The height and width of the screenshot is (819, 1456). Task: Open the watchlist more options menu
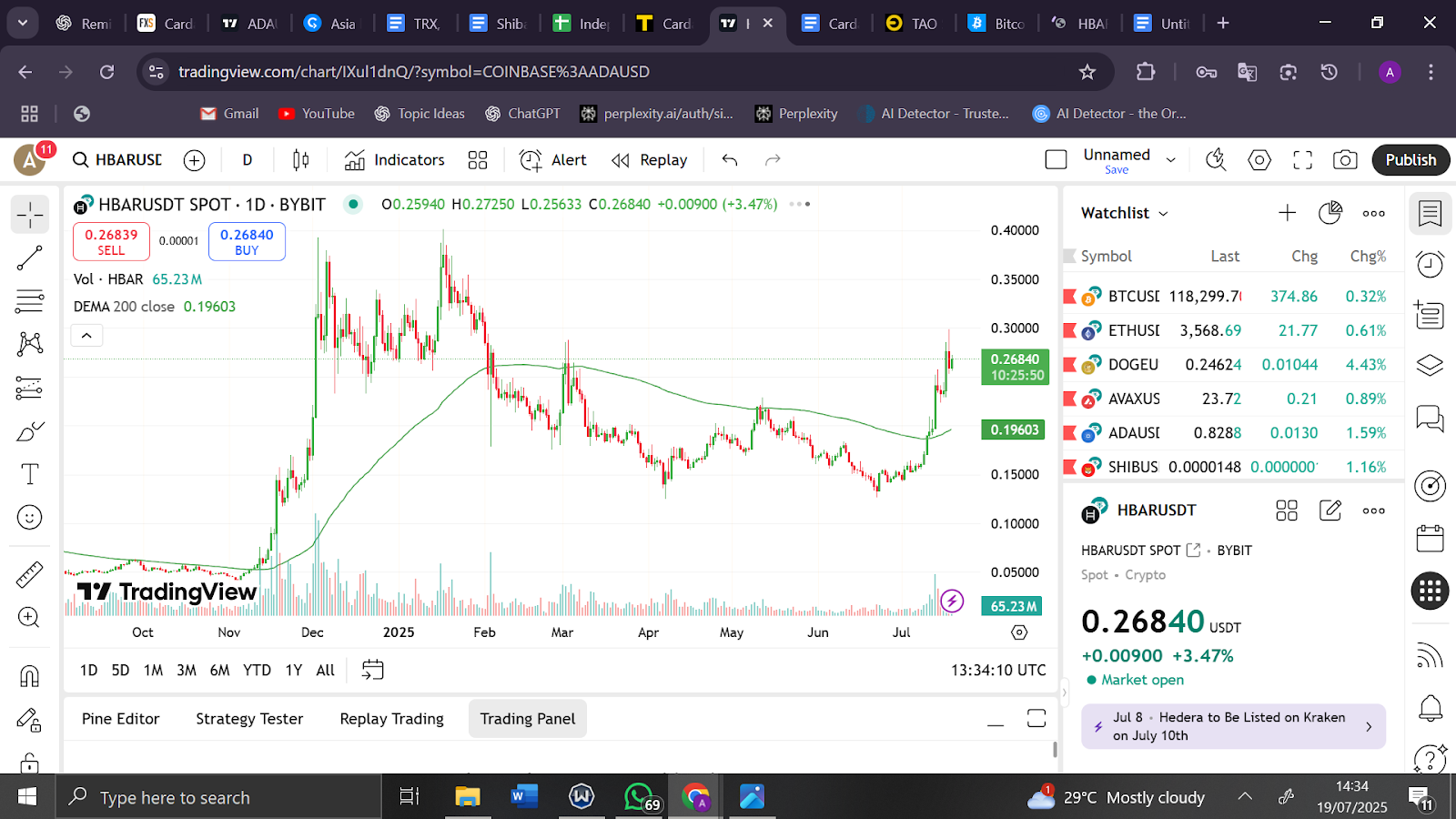(1374, 213)
